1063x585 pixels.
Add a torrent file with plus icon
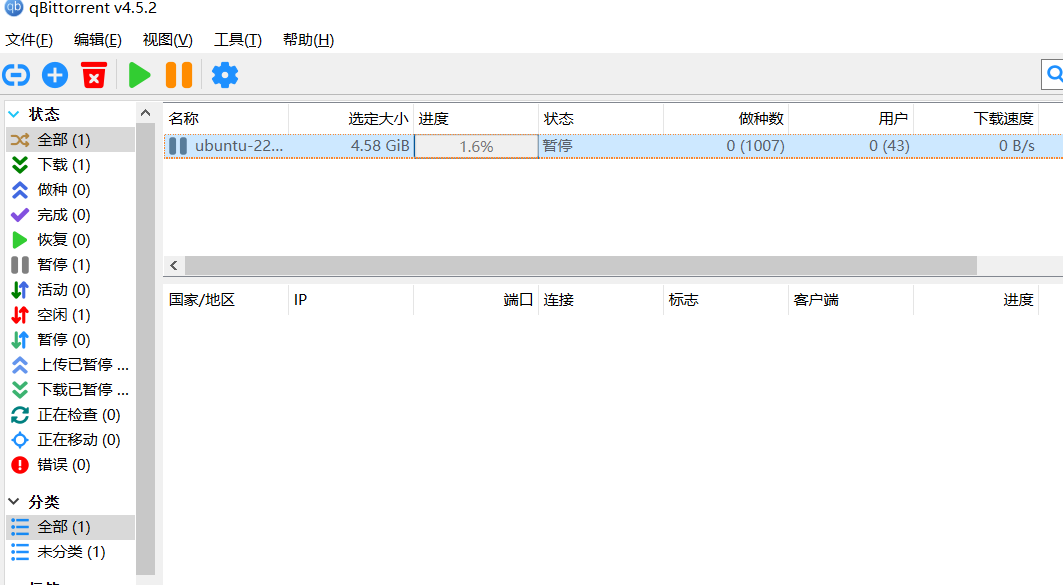55,75
